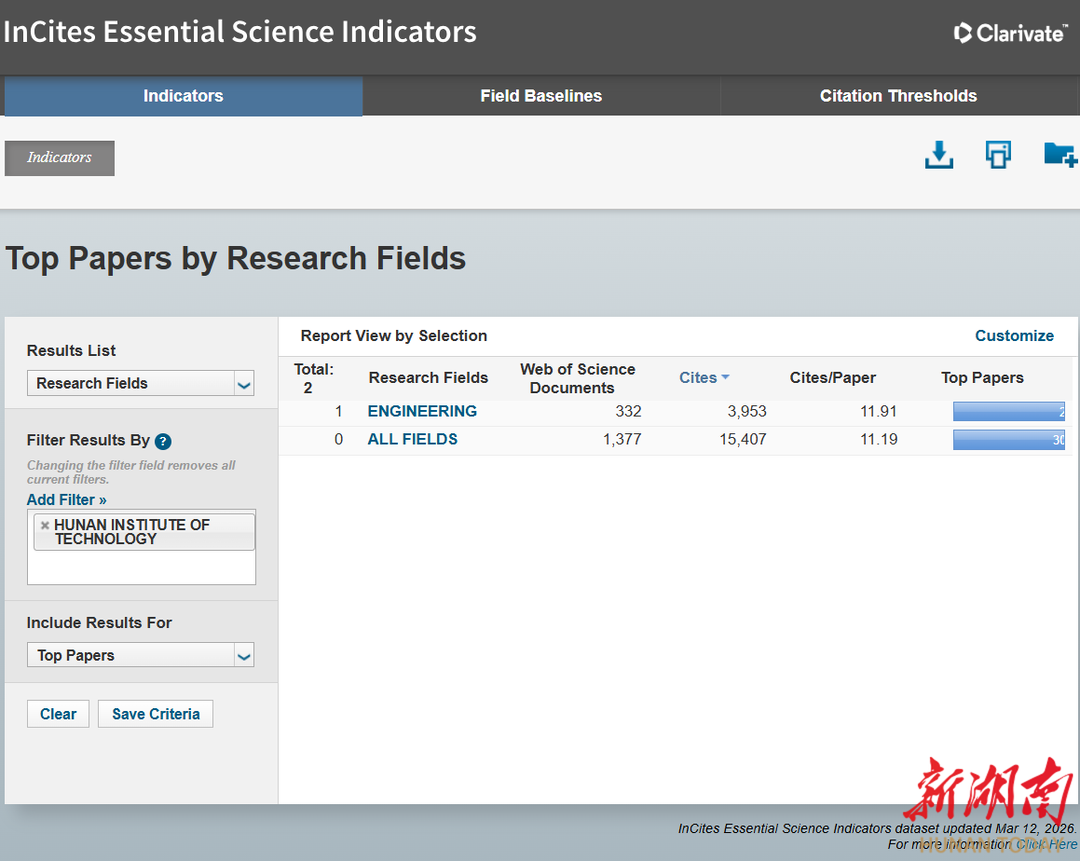Click the Clear button
Screen dimensions: 1080x861
coord(58,714)
